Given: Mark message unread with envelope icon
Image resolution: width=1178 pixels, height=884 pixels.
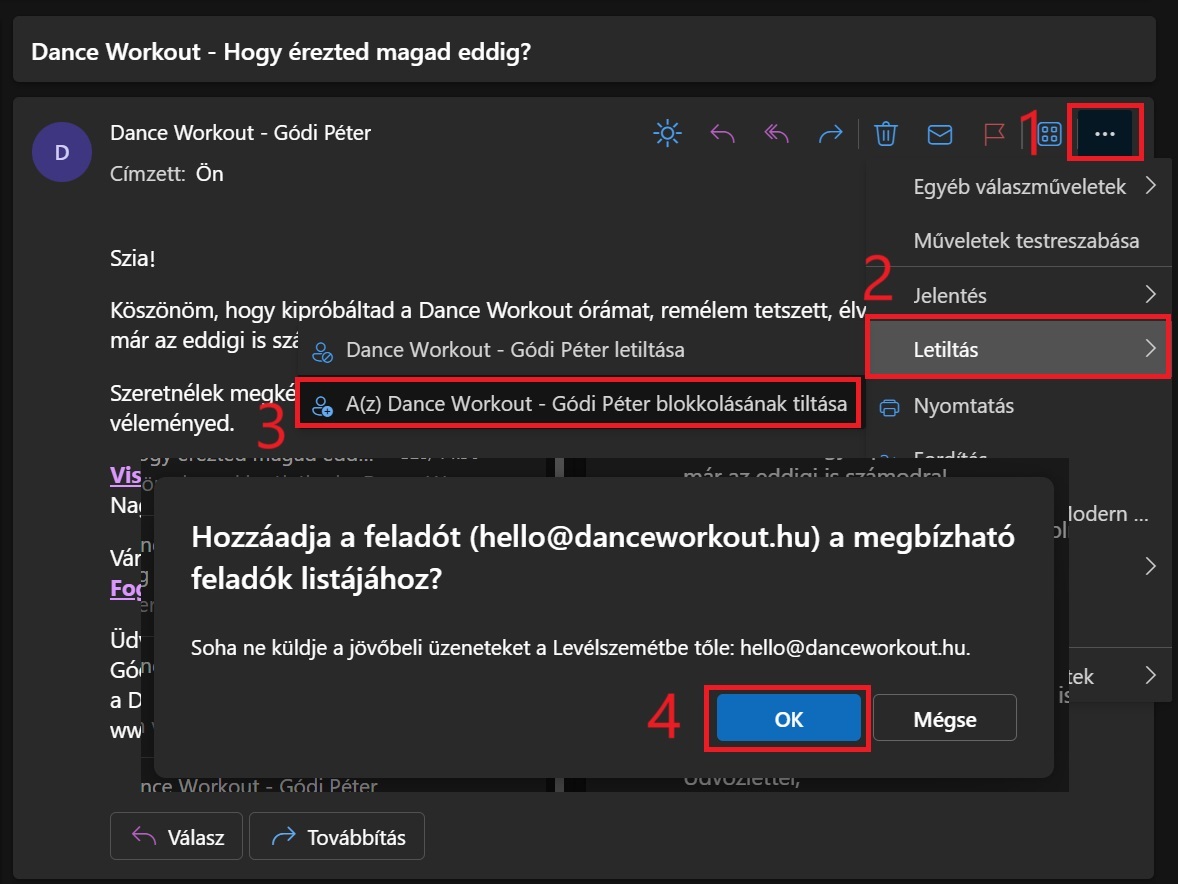Looking at the screenshot, I should tap(940, 134).
